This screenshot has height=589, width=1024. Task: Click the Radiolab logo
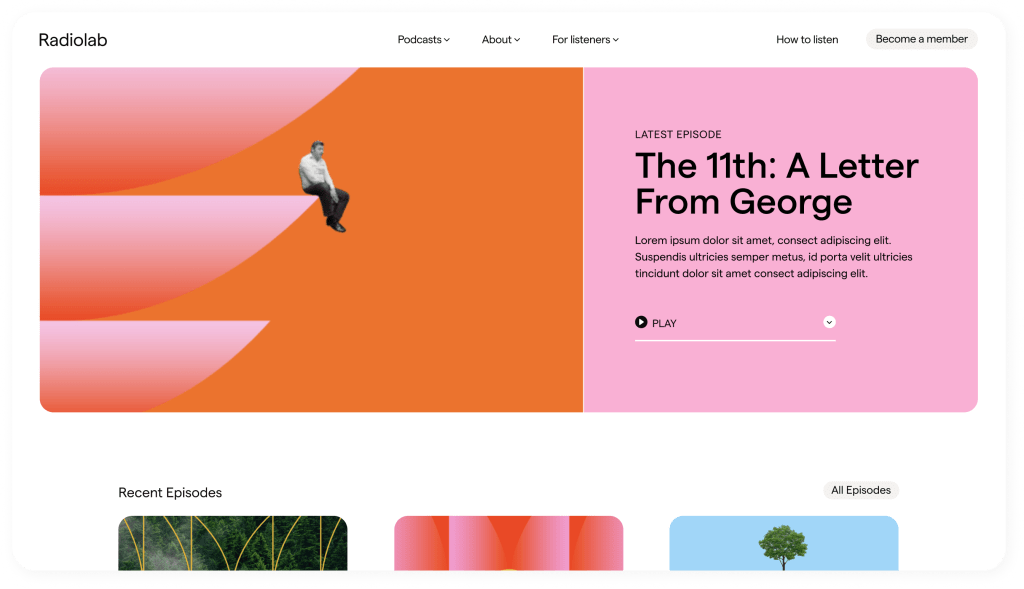click(x=72, y=40)
